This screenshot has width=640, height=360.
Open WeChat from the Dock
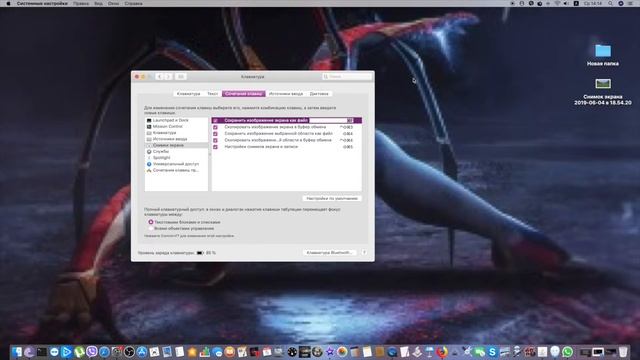click(x=480, y=352)
